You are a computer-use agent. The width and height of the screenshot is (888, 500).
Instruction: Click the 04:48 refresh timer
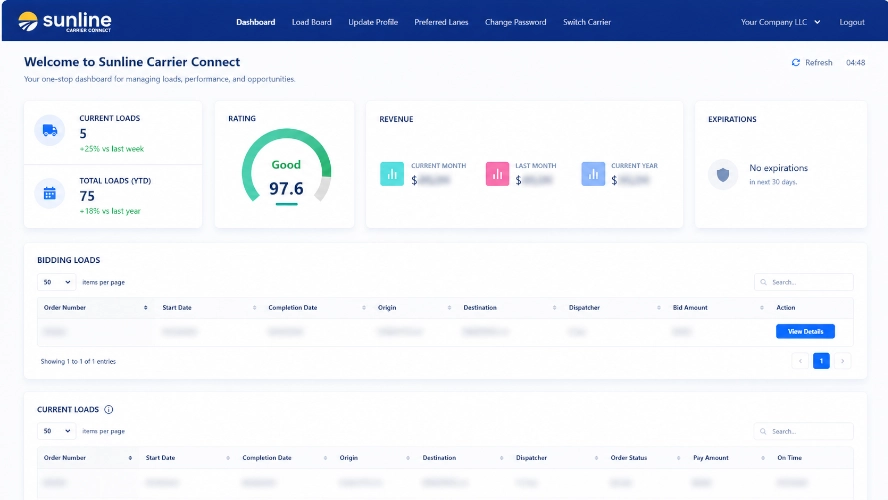(x=855, y=62)
